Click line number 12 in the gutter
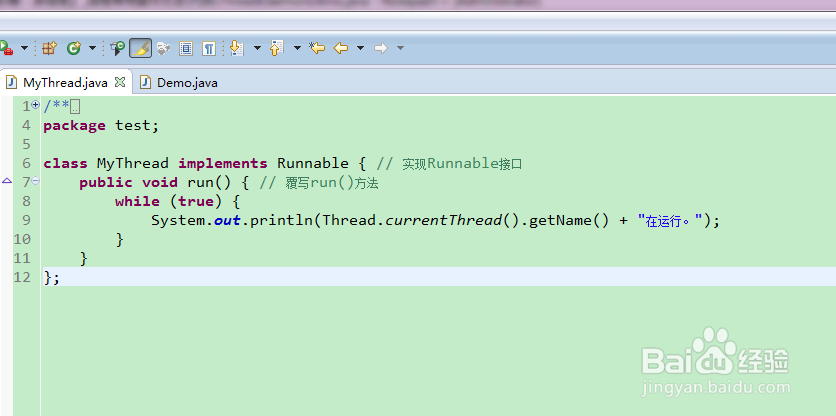Image resolution: width=836 pixels, height=416 pixels. click(22, 277)
